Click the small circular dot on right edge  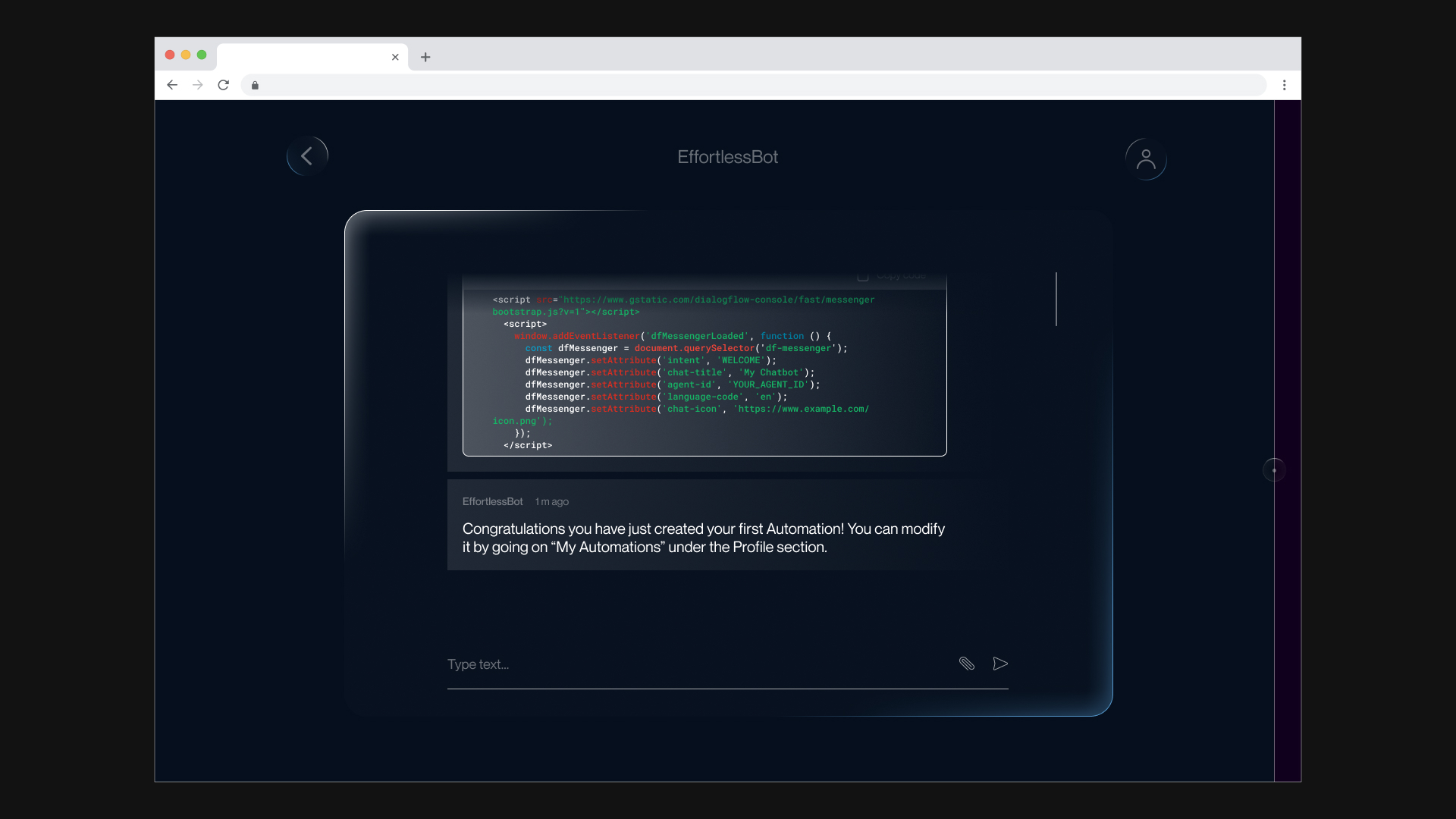click(x=1274, y=470)
